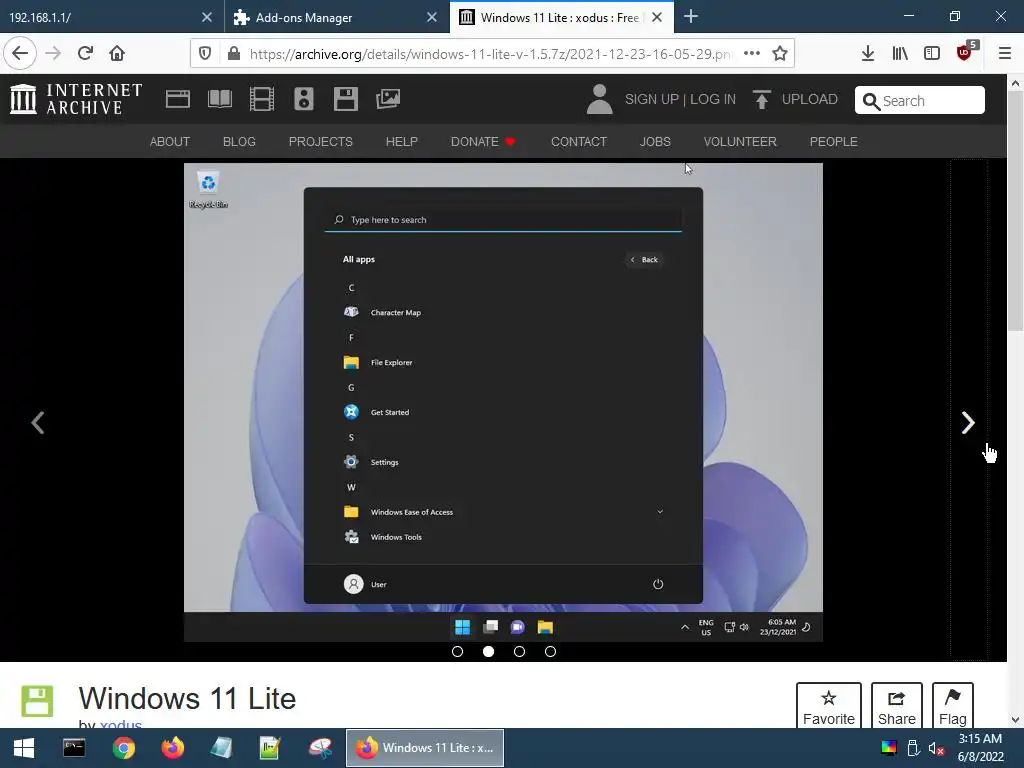Open the HELP menu item
The height and width of the screenshot is (768, 1024).
tap(402, 142)
